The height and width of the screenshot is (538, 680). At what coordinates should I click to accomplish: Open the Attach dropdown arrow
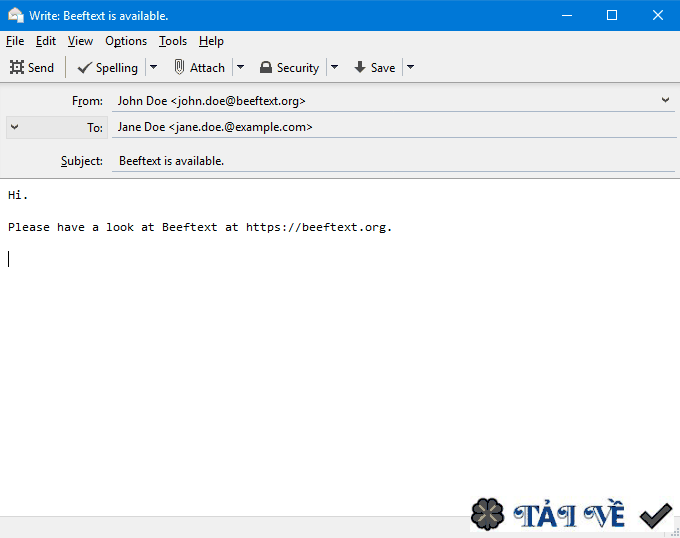tap(241, 67)
